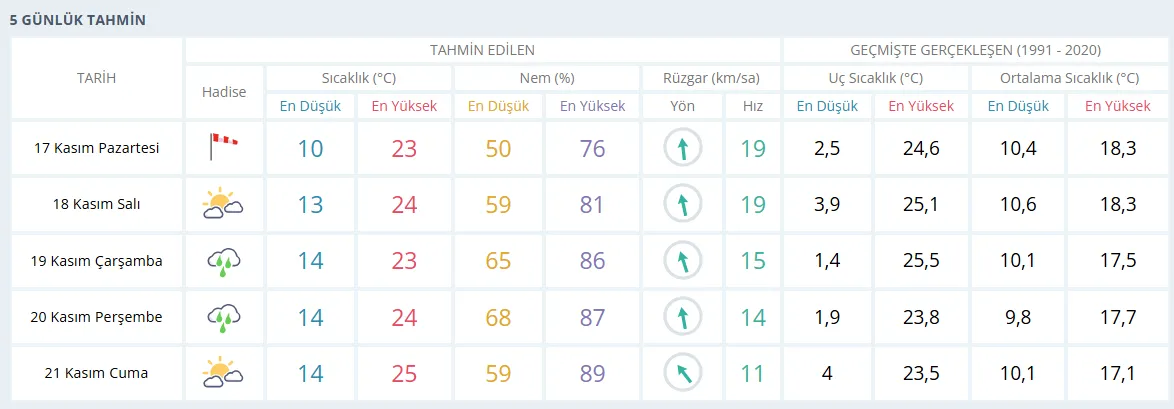This screenshot has width=1174, height=409.
Task: Click the Sıcaklık (°C) column header
Action: point(359,78)
